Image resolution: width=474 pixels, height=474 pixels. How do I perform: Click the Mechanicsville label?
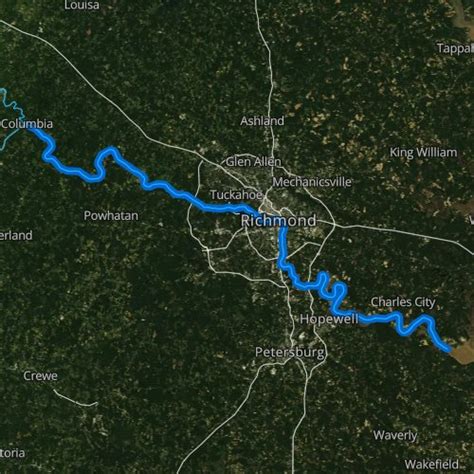click(x=312, y=182)
